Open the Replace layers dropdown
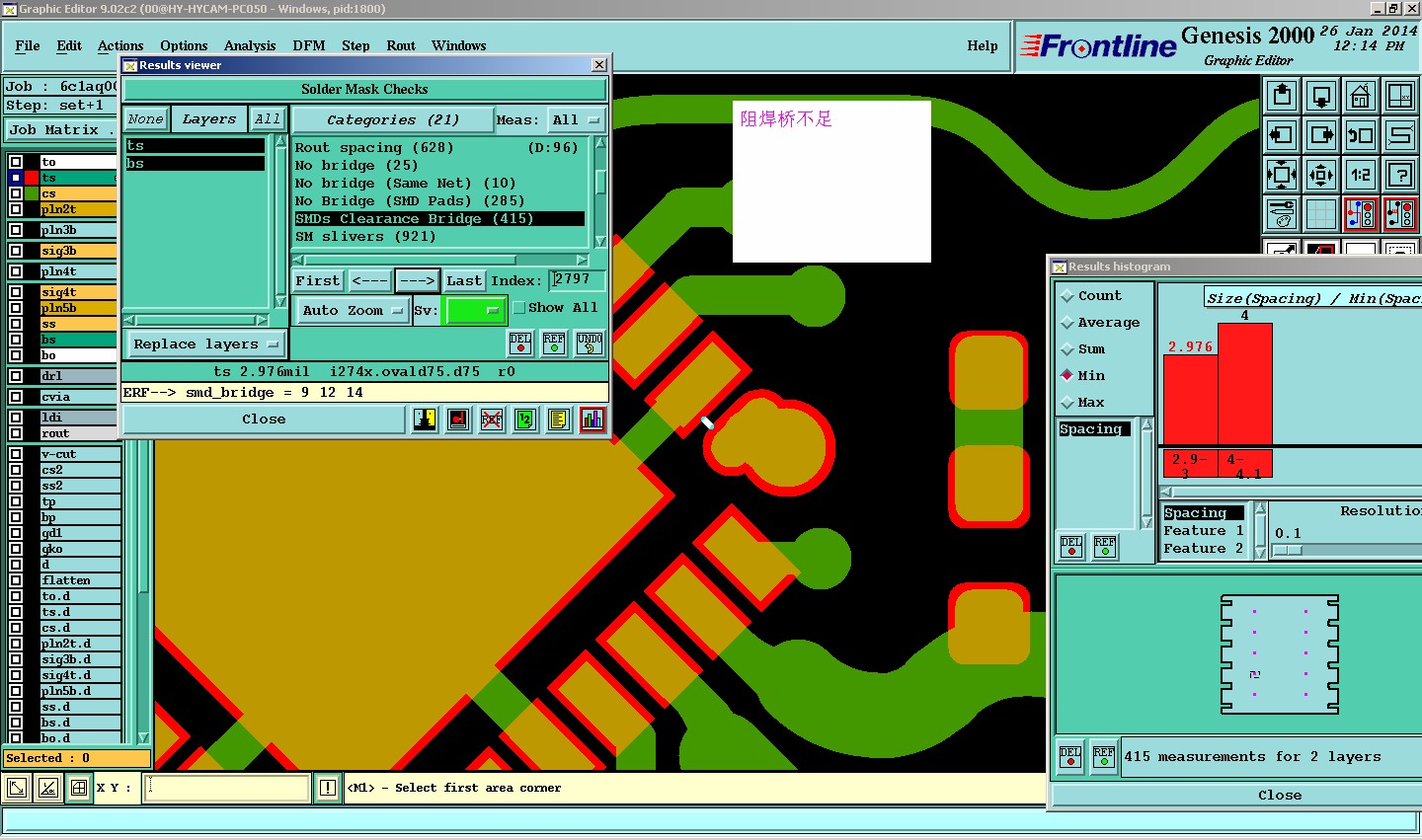This screenshot has height=840, width=1422. (x=206, y=344)
